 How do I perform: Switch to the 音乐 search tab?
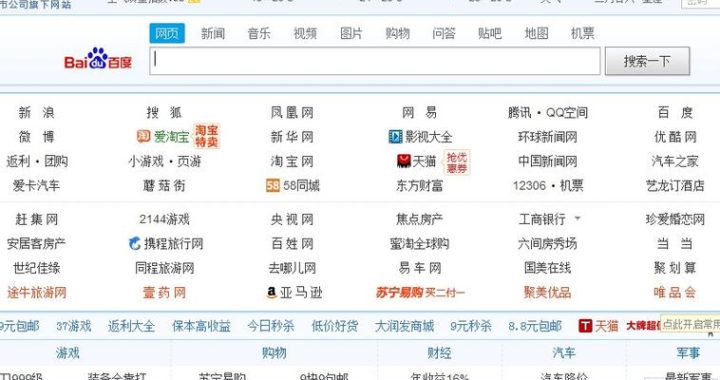coord(259,34)
